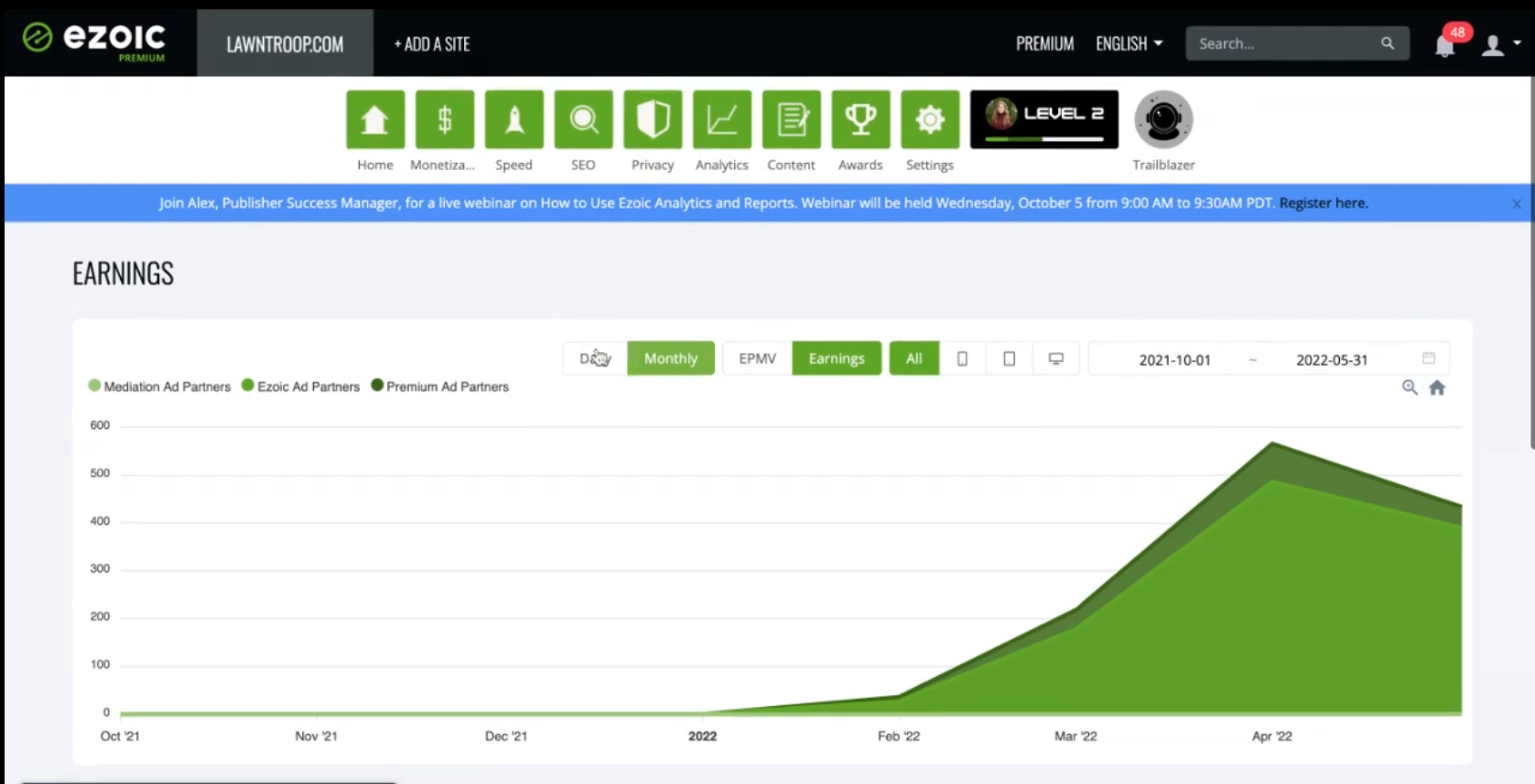Screen dimensions: 1535x784
Task: Open the PREMIUM menu item
Action: tap(1044, 44)
